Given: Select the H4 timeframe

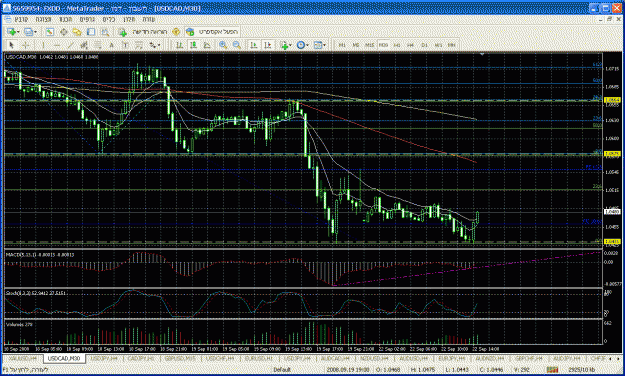Looking at the screenshot, I should 411,45.
